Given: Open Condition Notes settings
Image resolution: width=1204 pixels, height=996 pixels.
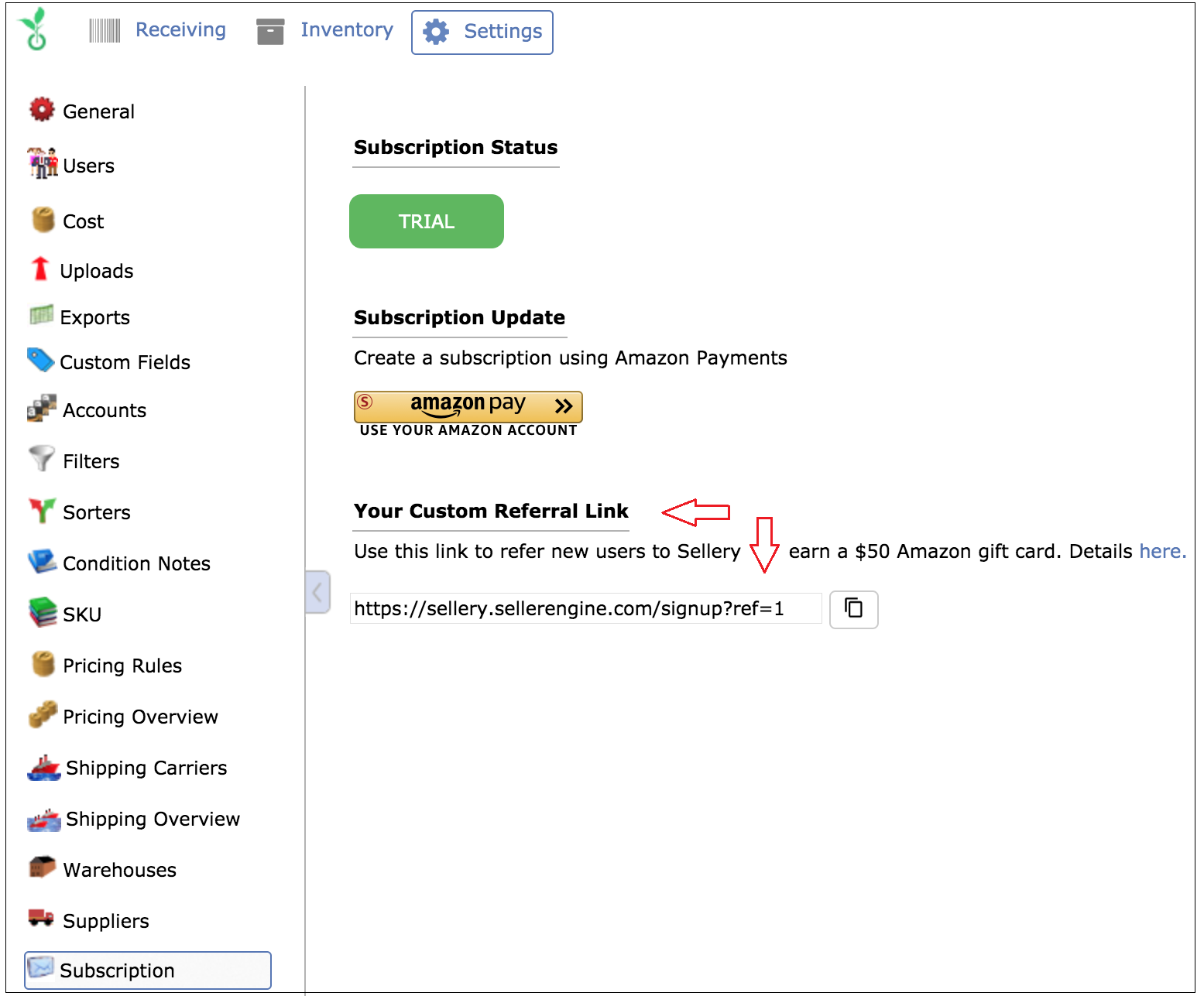Looking at the screenshot, I should (x=137, y=564).
